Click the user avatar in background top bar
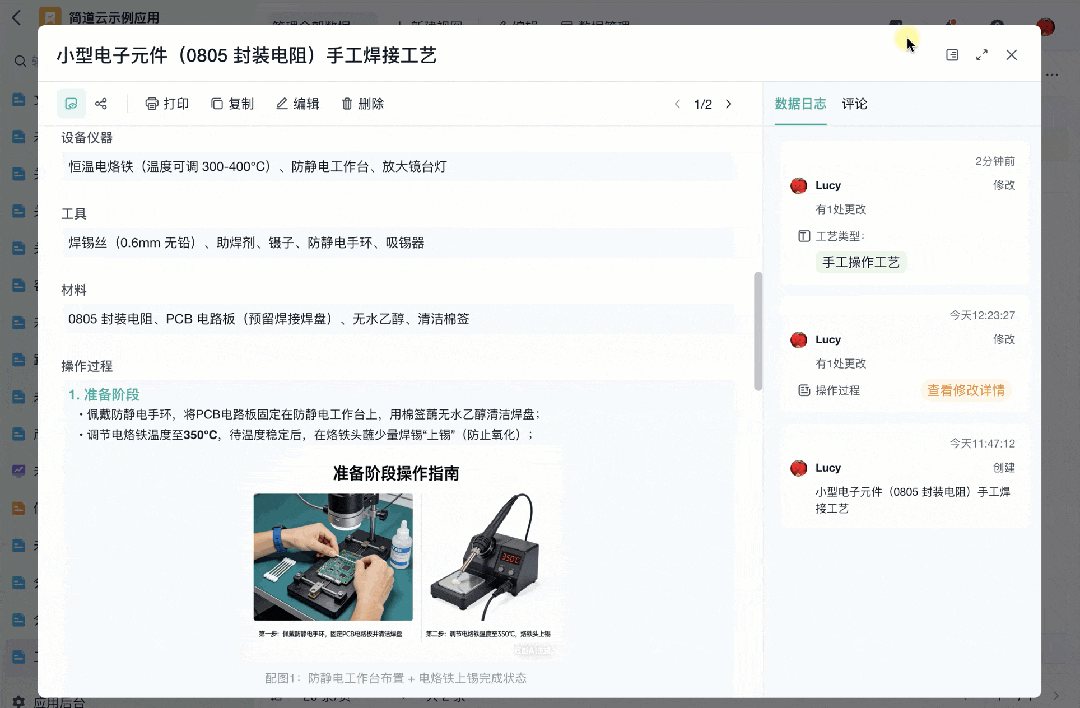 pos(1045,27)
